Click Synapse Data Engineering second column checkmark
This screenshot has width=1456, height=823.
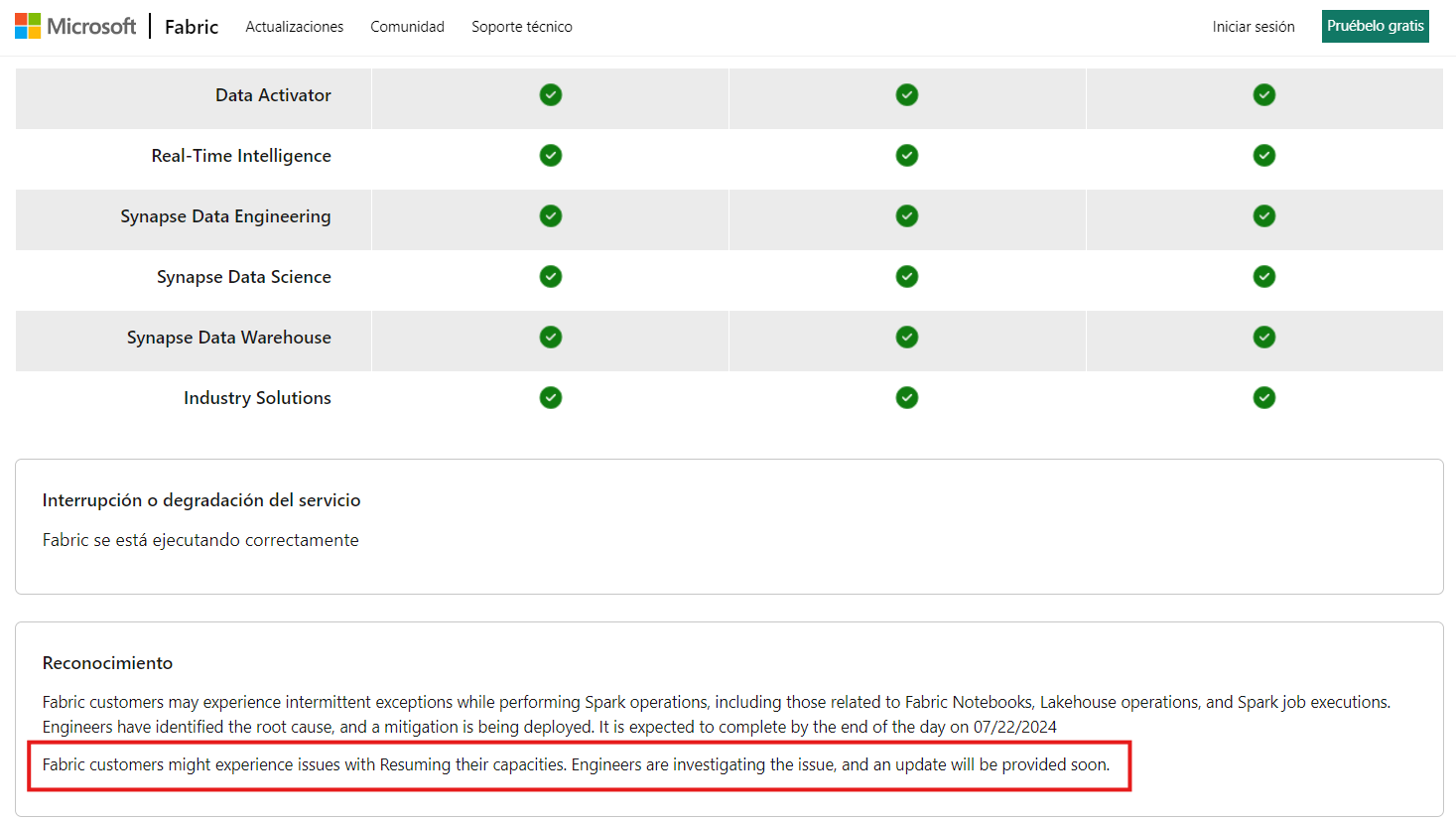click(x=907, y=215)
